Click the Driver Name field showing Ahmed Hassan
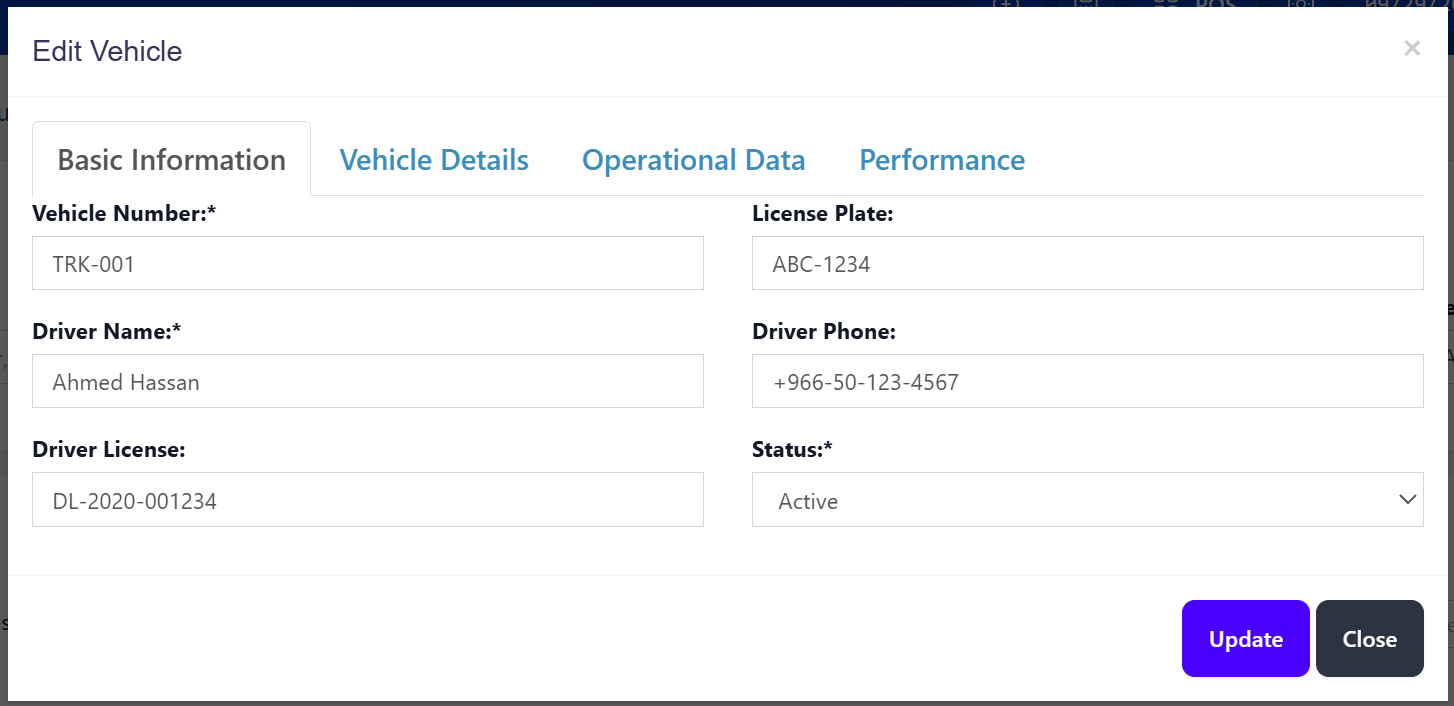Screen dimensions: 1454x706 (367, 382)
